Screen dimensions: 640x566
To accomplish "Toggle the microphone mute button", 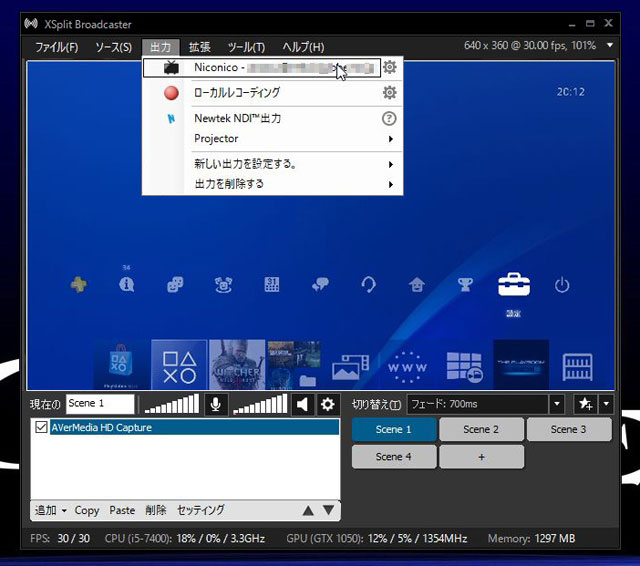I will (x=216, y=404).
